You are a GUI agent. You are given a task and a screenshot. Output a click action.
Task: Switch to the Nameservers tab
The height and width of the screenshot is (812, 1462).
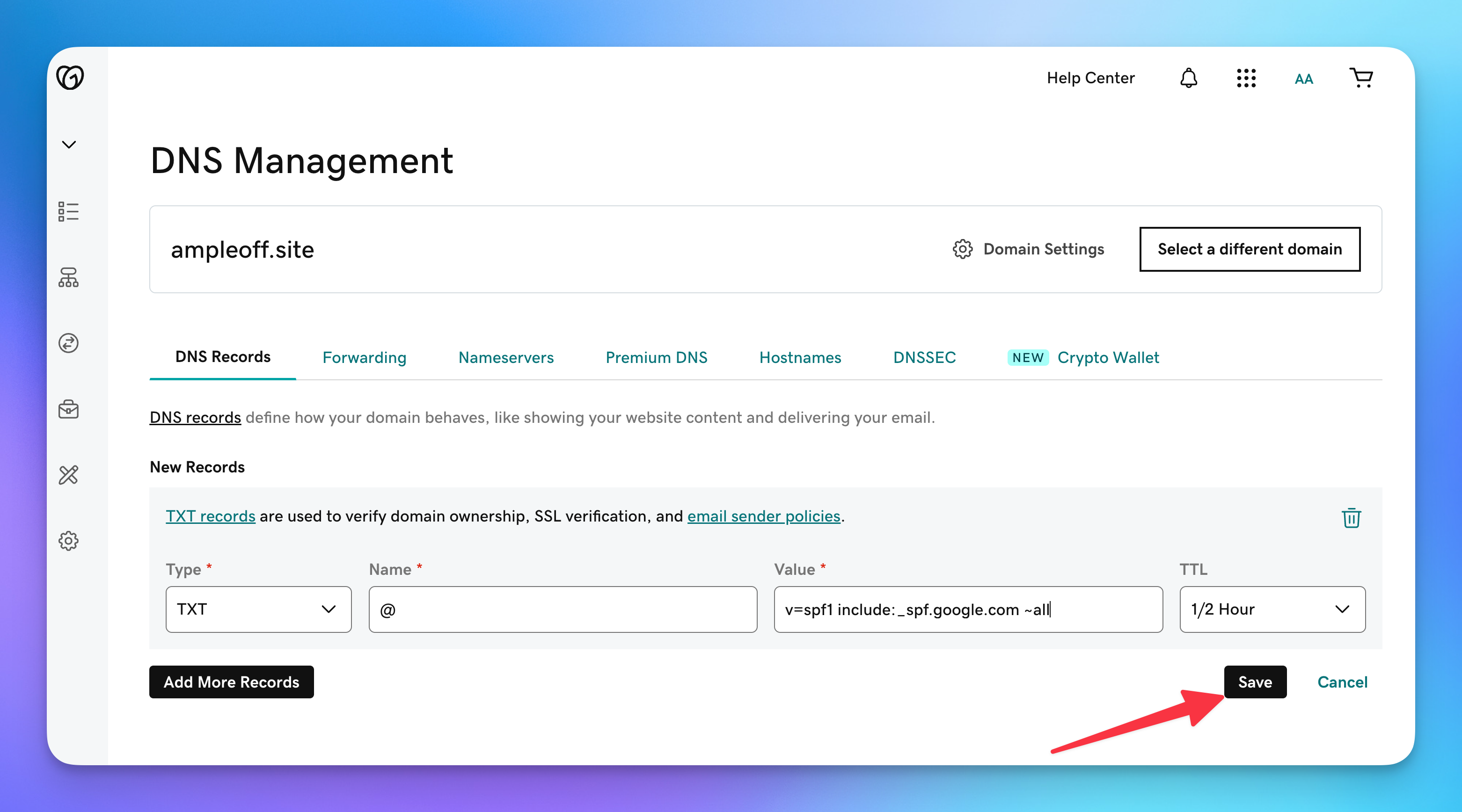tap(506, 357)
